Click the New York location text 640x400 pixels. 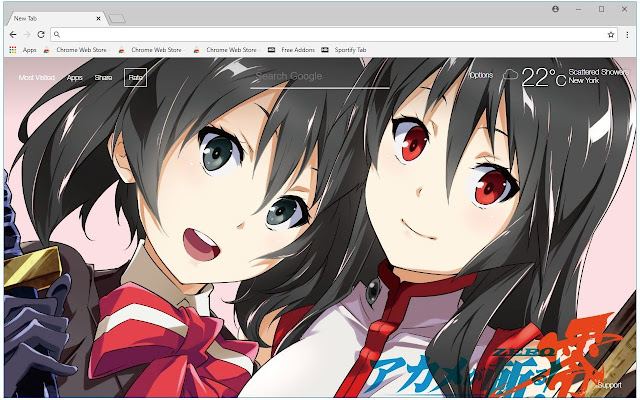[x=584, y=80]
